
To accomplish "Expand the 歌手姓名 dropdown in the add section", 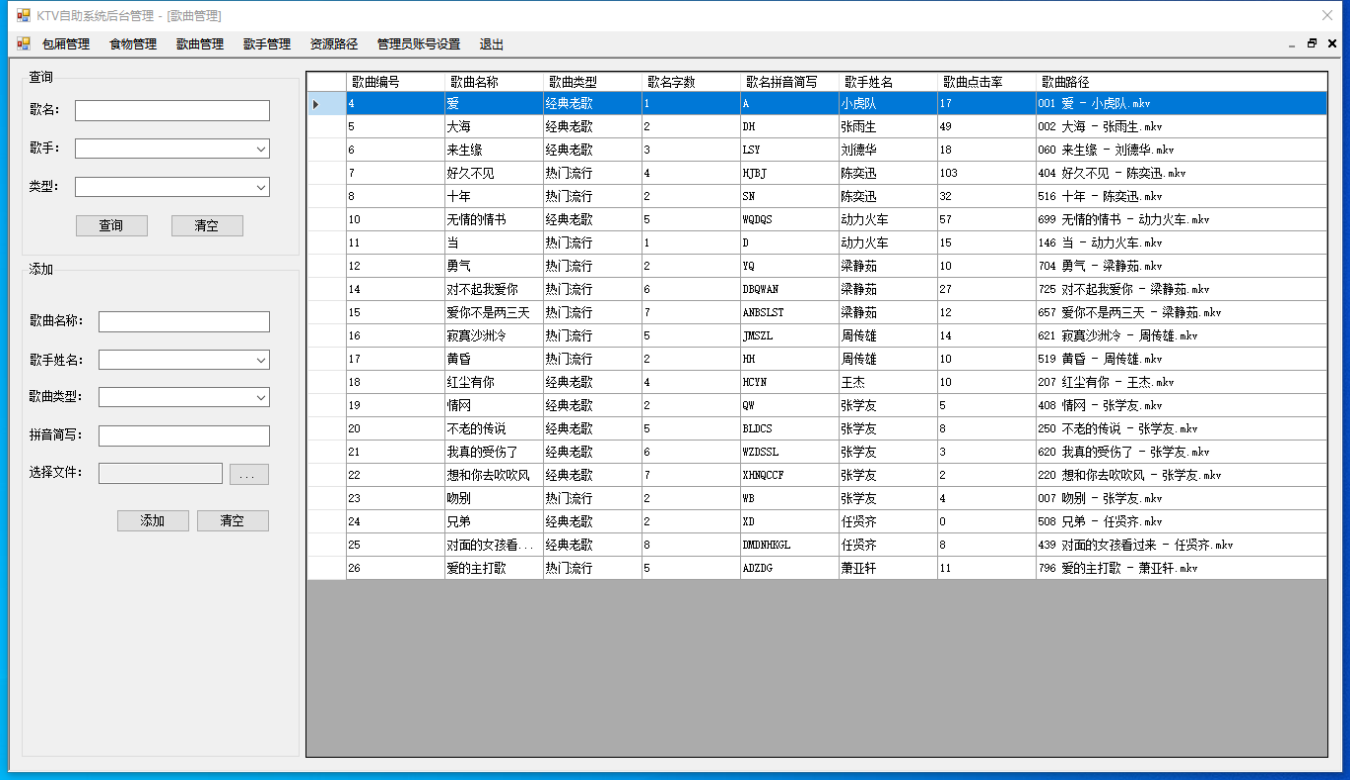I will click(261, 359).
